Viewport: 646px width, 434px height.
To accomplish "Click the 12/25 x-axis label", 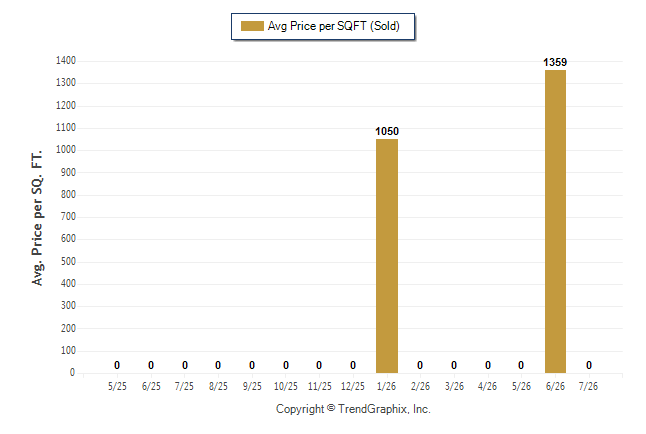I will [353, 386].
